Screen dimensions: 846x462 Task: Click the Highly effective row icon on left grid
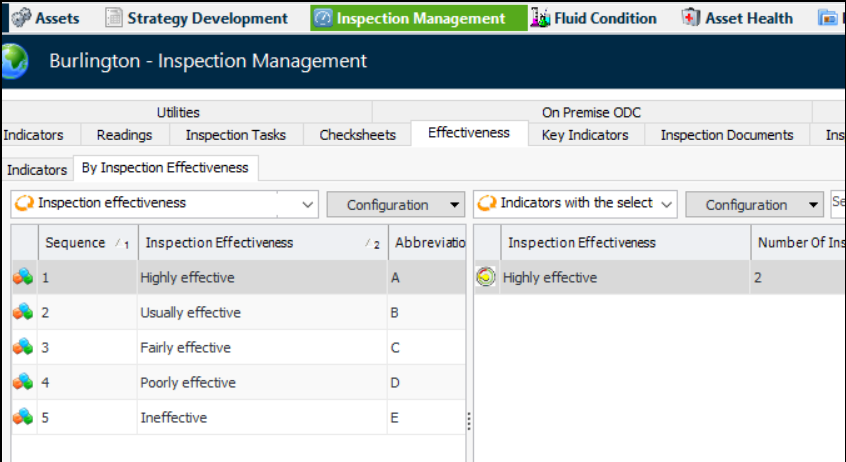click(23, 278)
